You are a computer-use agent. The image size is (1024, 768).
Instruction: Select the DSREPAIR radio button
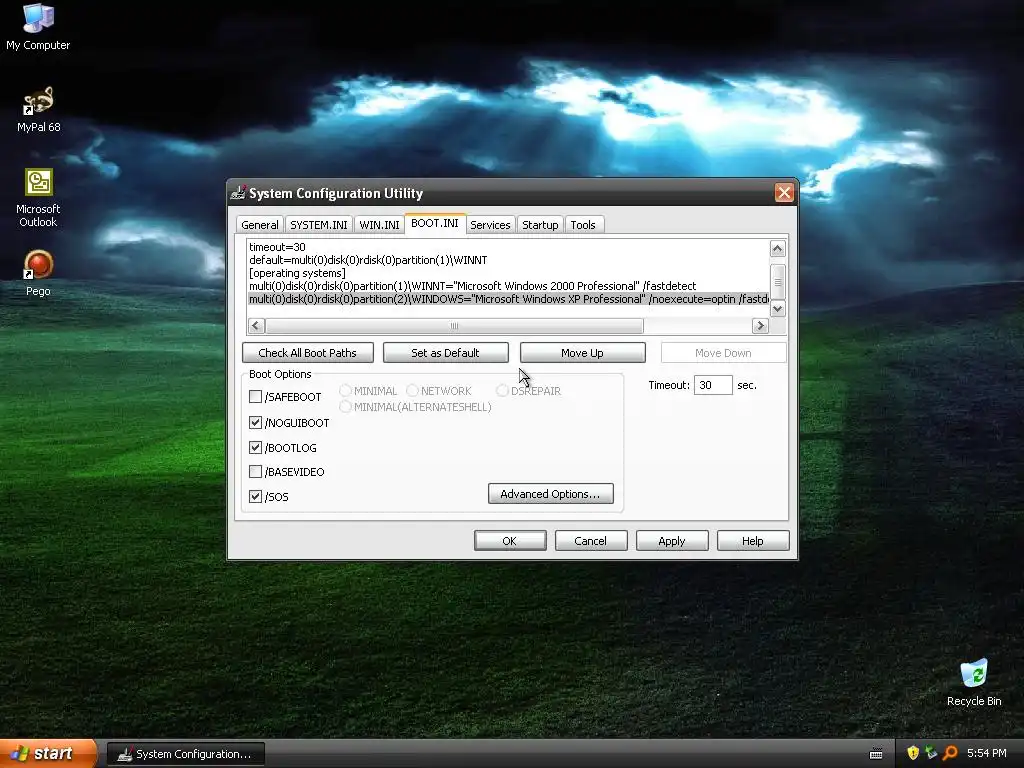(x=502, y=391)
